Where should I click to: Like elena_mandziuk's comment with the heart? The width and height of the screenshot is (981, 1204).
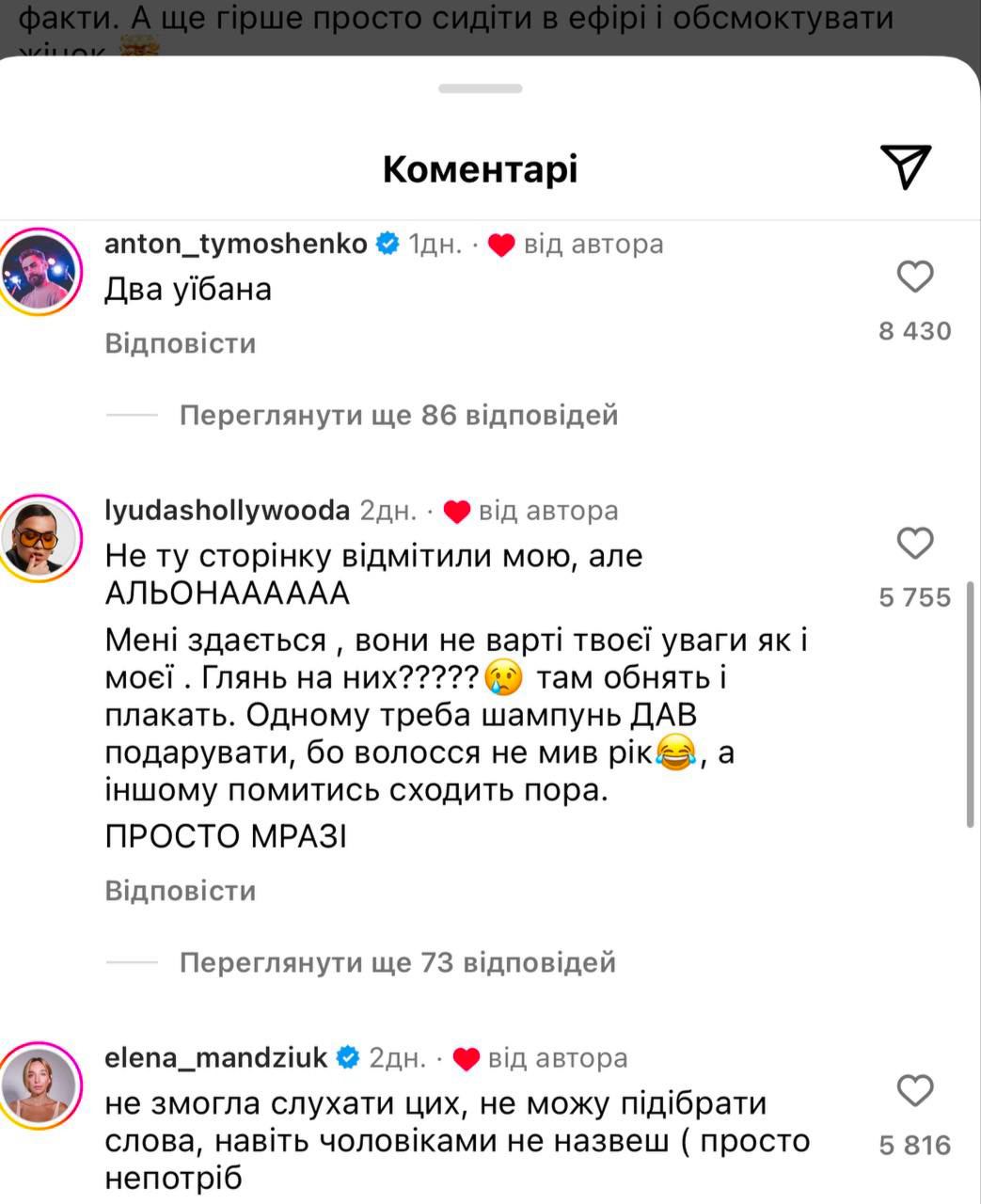point(915,1090)
